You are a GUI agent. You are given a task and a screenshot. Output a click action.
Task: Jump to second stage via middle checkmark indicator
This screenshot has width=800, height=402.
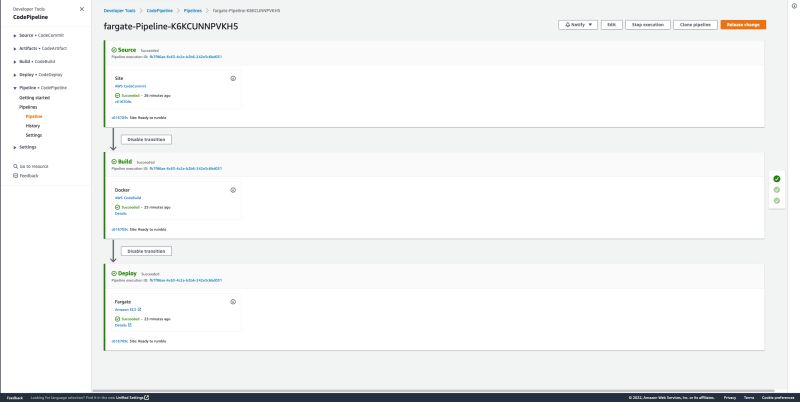click(x=777, y=190)
